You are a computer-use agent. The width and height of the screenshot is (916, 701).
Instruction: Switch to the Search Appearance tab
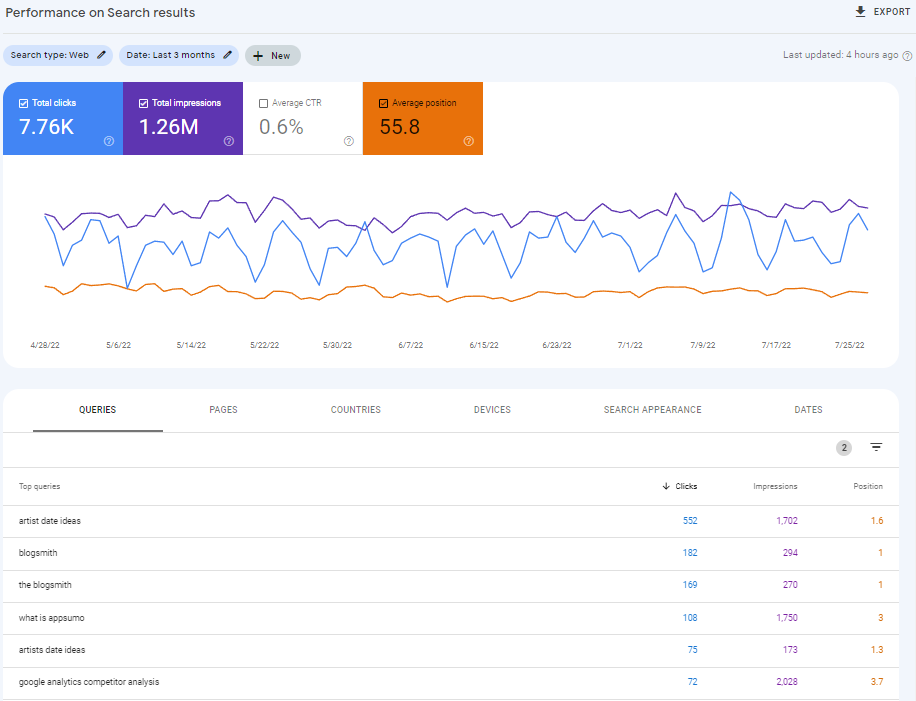pos(653,410)
